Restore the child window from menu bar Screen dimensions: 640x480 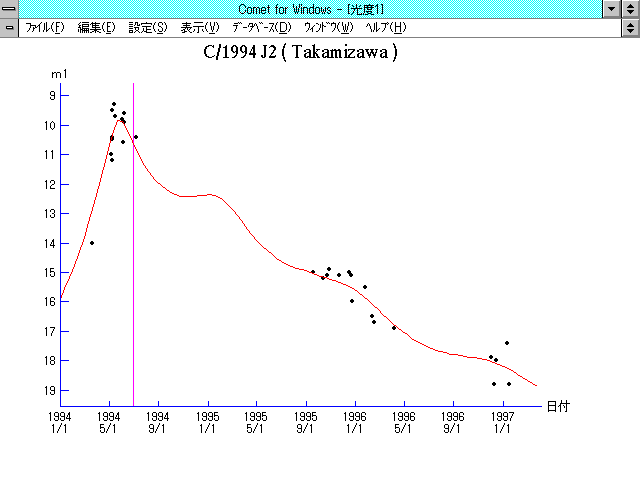pos(630,27)
